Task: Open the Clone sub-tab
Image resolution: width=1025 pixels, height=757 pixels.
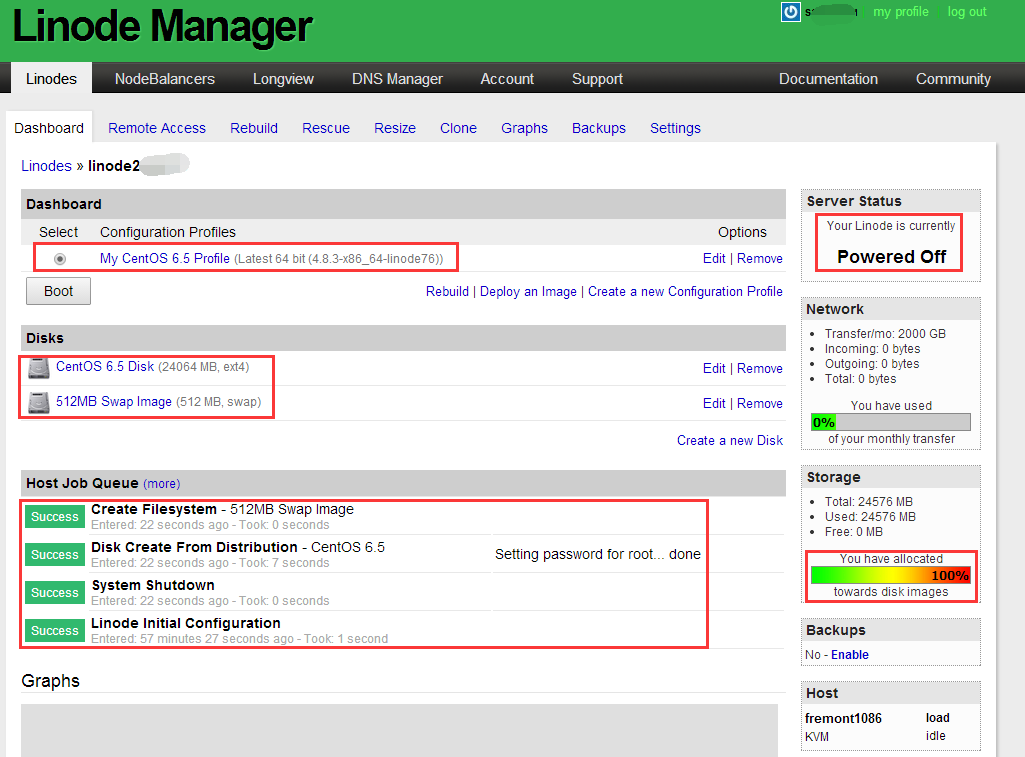Action: [458, 128]
